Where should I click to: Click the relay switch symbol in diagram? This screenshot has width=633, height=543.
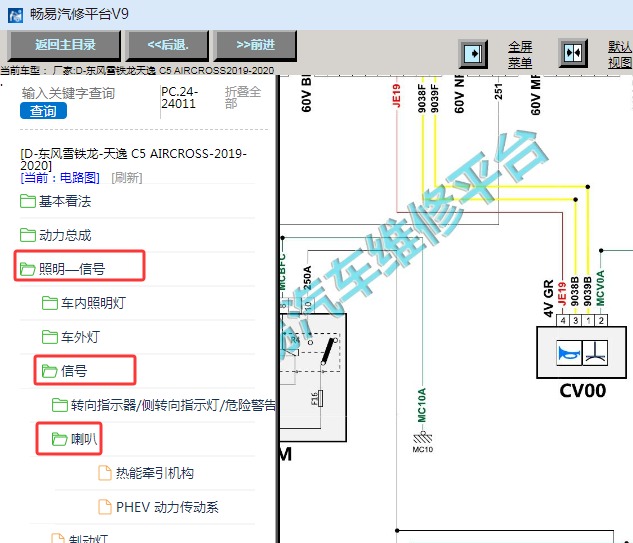coord(328,351)
